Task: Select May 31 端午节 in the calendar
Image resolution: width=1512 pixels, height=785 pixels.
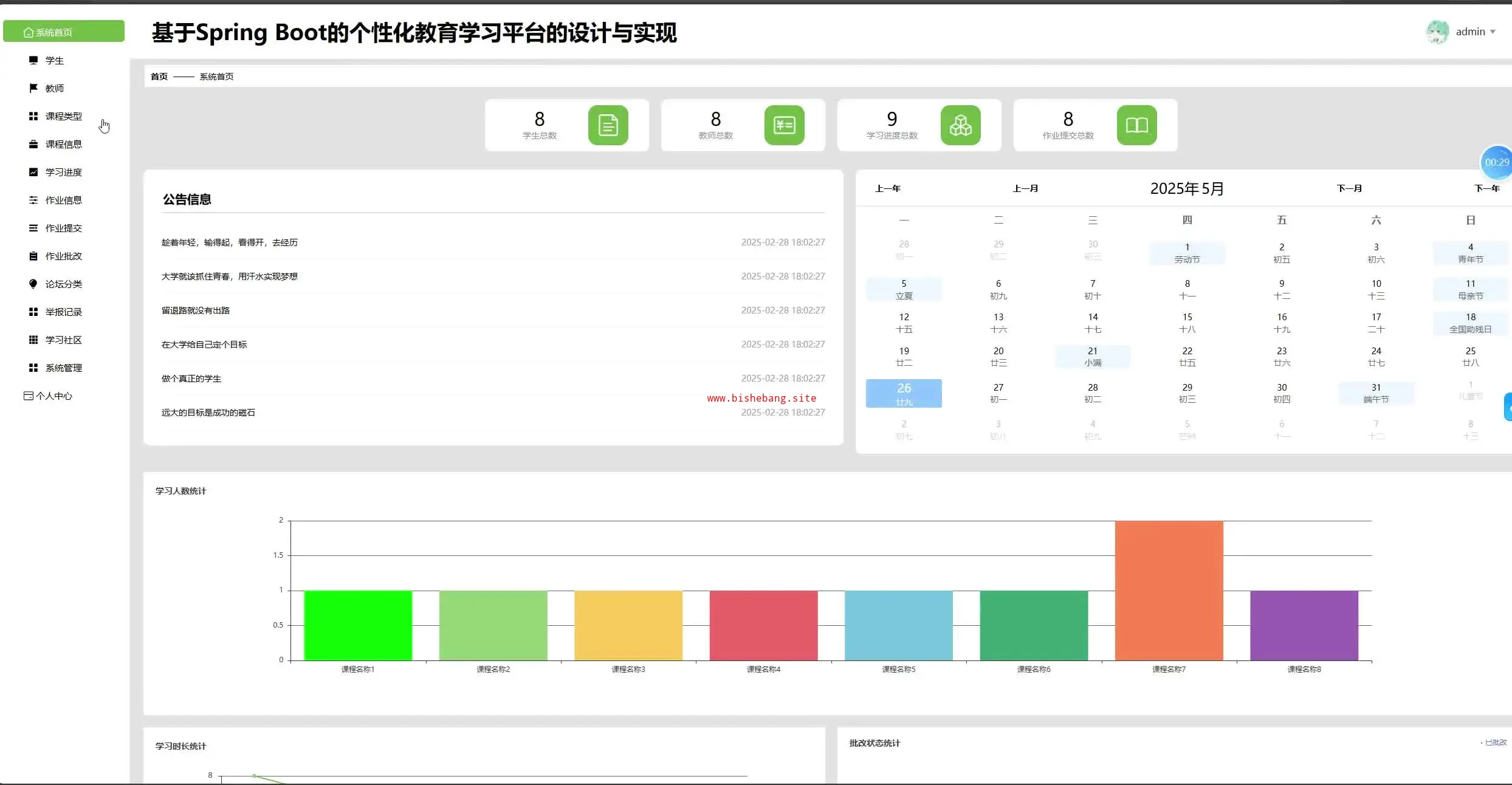Action: [x=1376, y=393]
